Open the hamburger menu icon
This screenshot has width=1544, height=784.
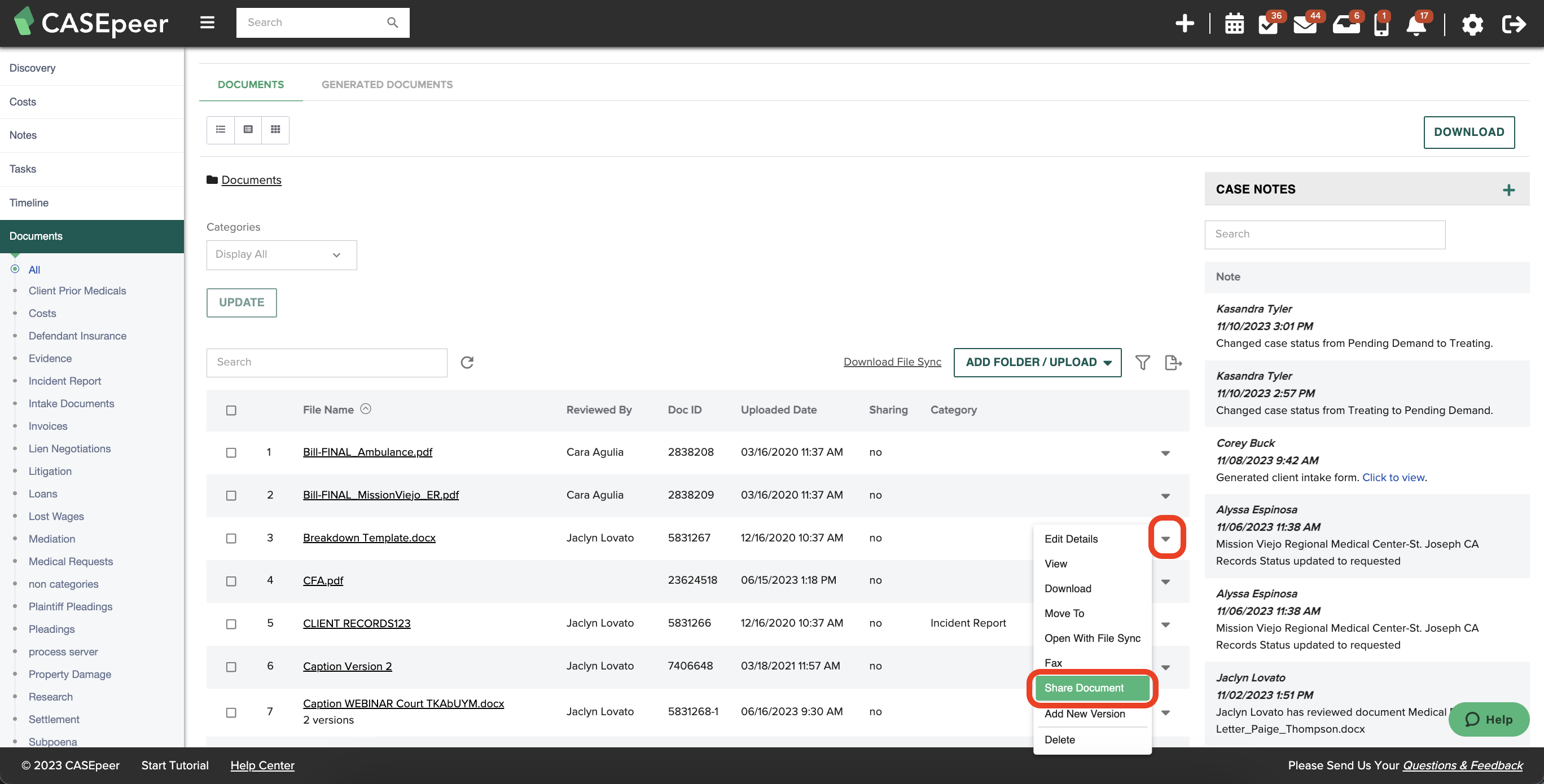tap(207, 23)
